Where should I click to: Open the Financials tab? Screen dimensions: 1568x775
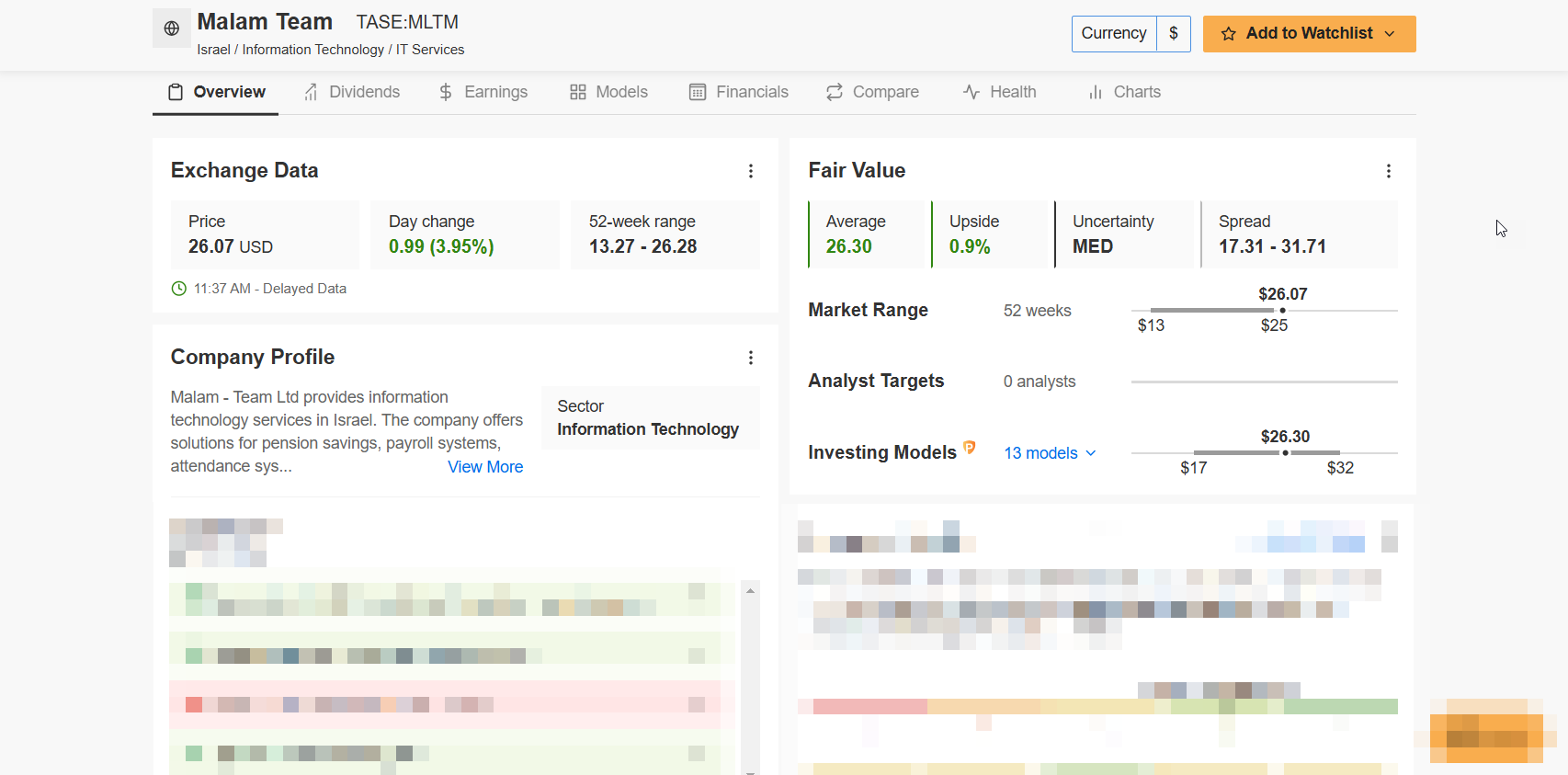(739, 92)
